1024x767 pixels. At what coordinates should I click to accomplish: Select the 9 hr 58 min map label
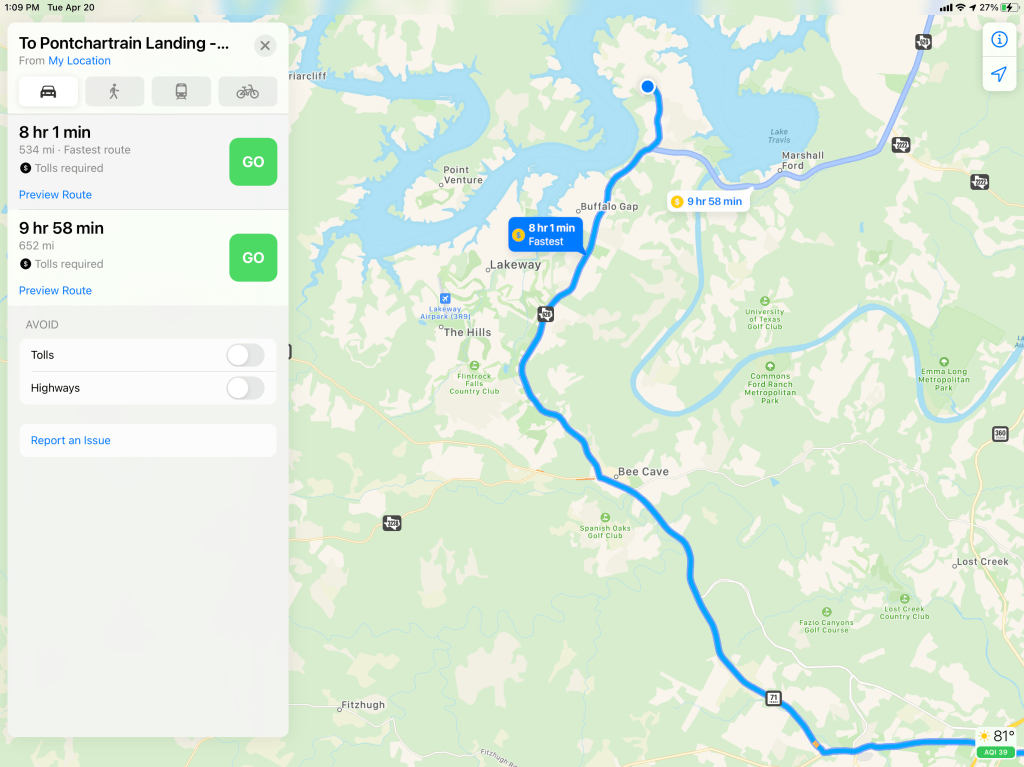click(x=708, y=201)
